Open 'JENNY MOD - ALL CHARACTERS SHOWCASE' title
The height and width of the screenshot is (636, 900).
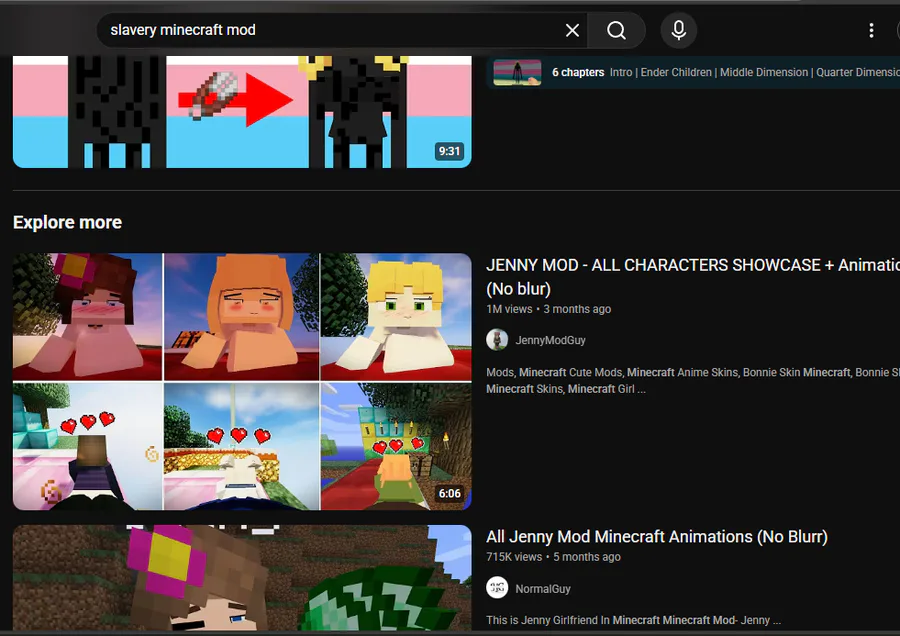693,277
